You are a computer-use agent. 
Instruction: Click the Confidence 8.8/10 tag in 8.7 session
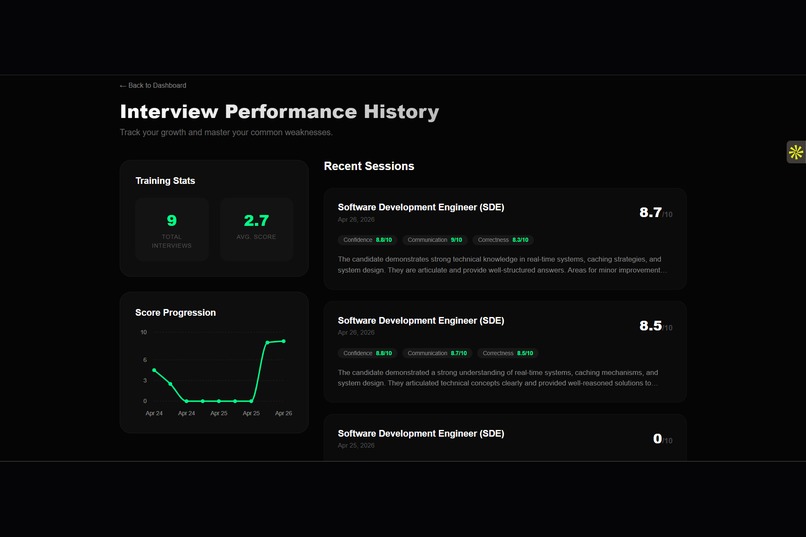[x=368, y=240]
